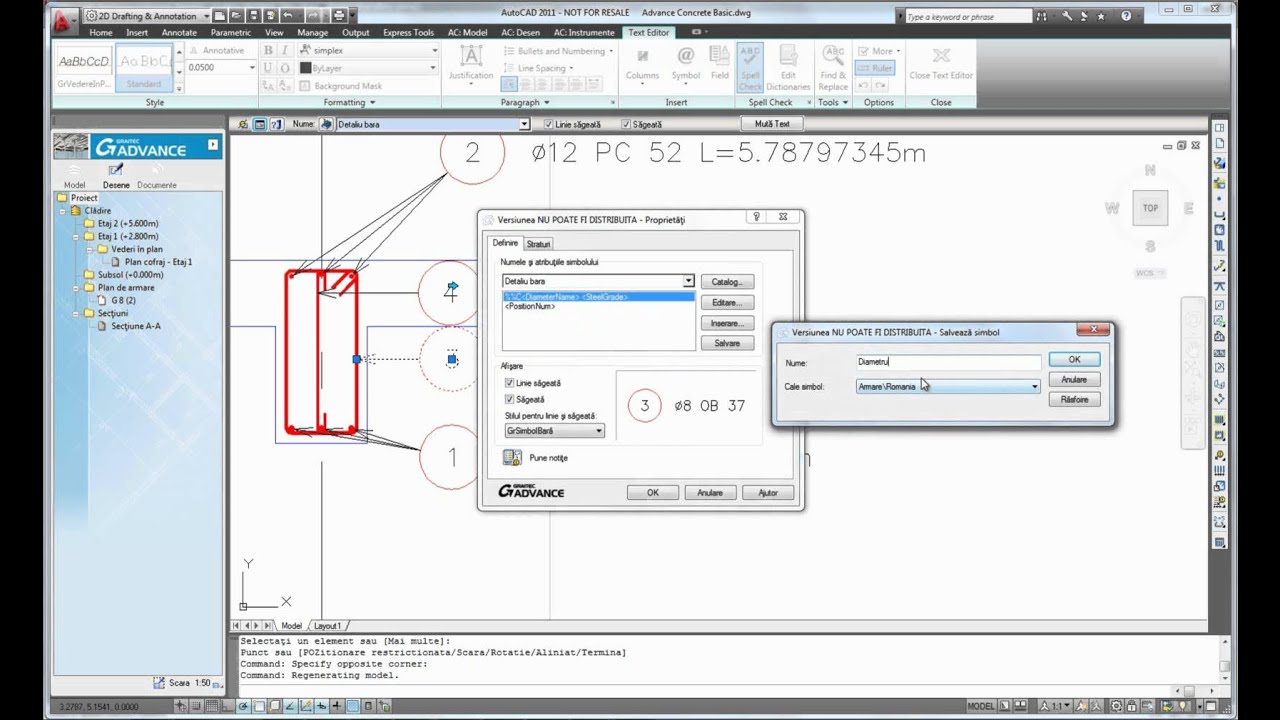Screen dimensions: 1280x720
Task: Click the Nume input field containing Diametru
Action: [x=948, y=362]
